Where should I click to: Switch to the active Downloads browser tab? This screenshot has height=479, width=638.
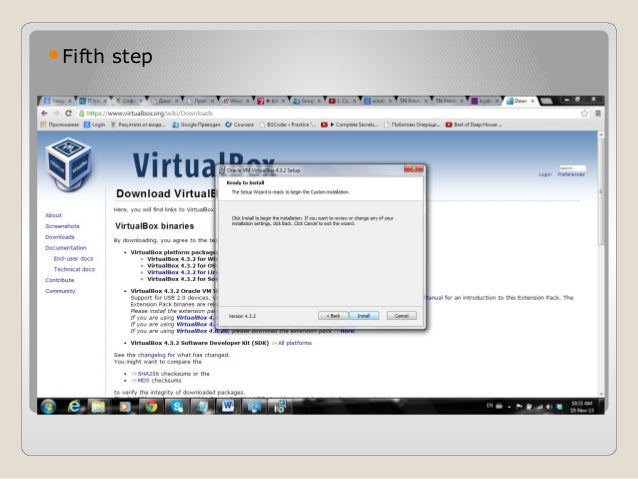point(521,101)
